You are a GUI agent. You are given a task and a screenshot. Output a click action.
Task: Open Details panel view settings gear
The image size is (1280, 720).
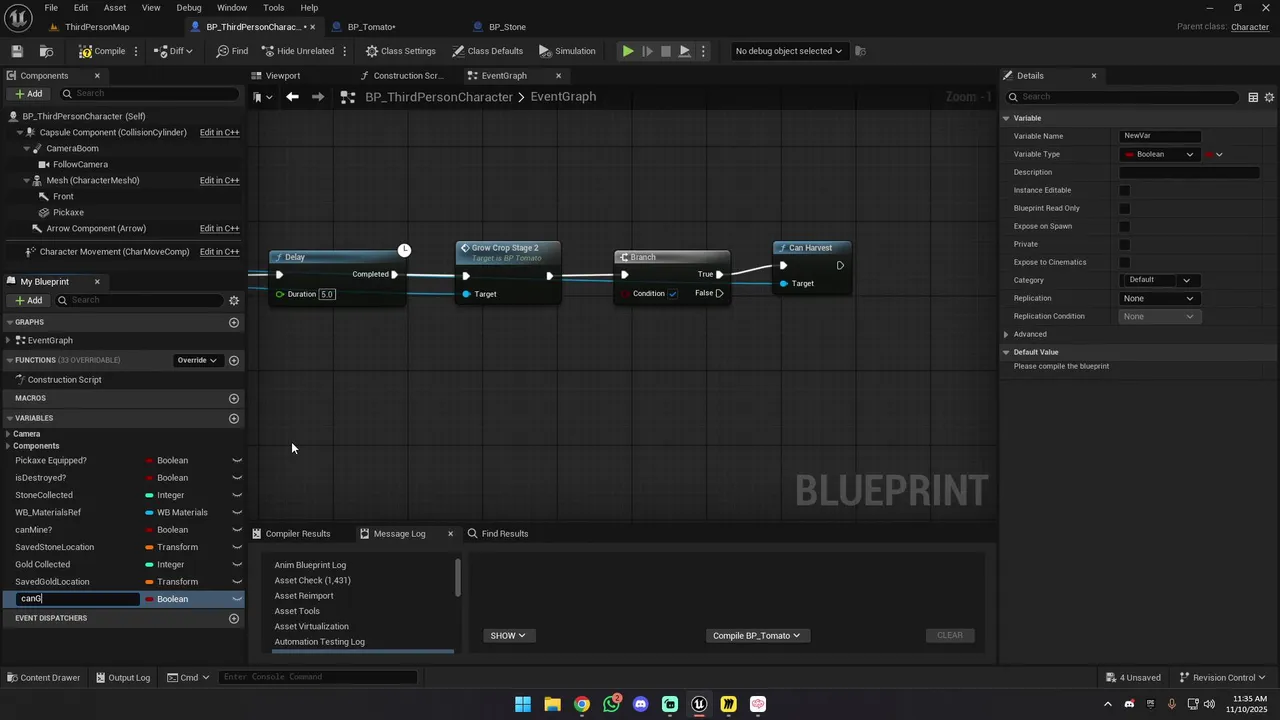(1270, 97)
